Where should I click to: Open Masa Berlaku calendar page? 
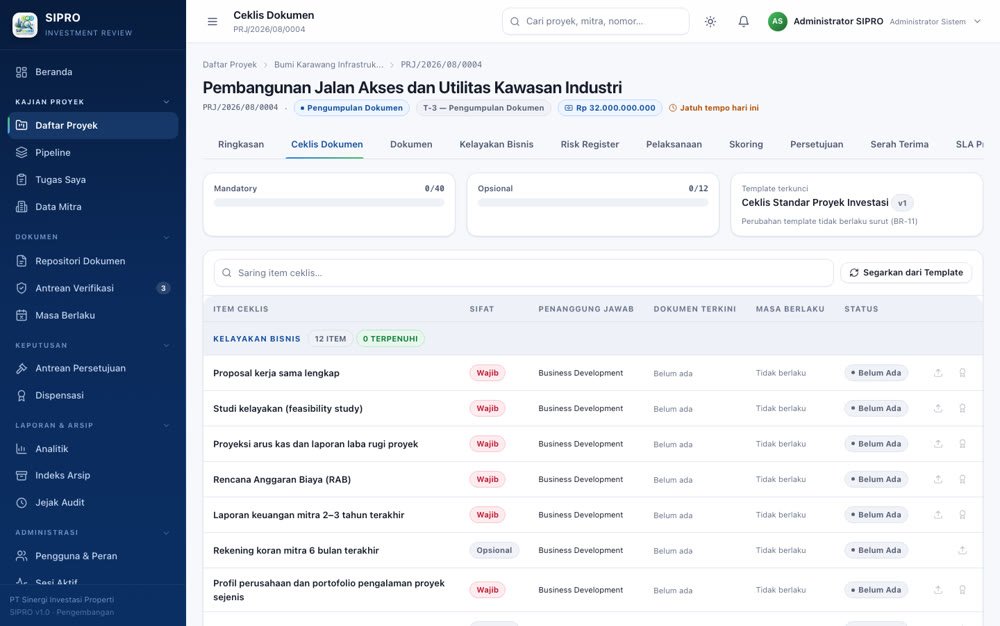[93, 315]
